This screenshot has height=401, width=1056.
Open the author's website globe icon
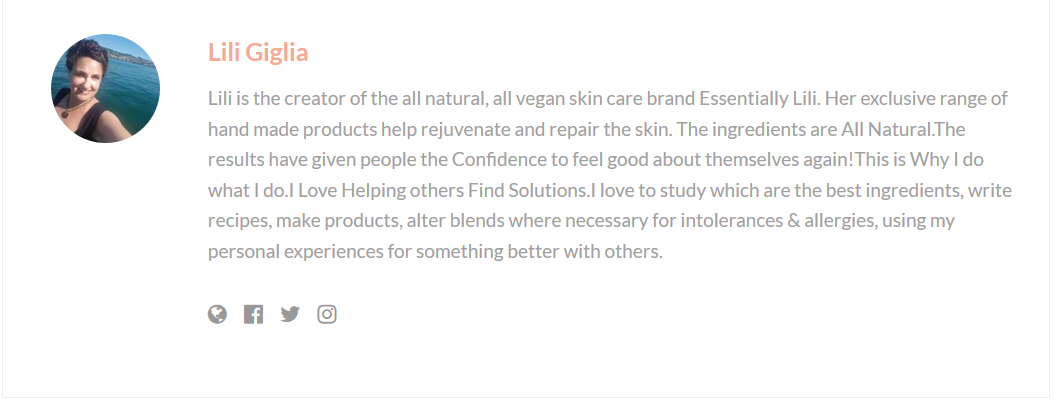pos(218,314)
